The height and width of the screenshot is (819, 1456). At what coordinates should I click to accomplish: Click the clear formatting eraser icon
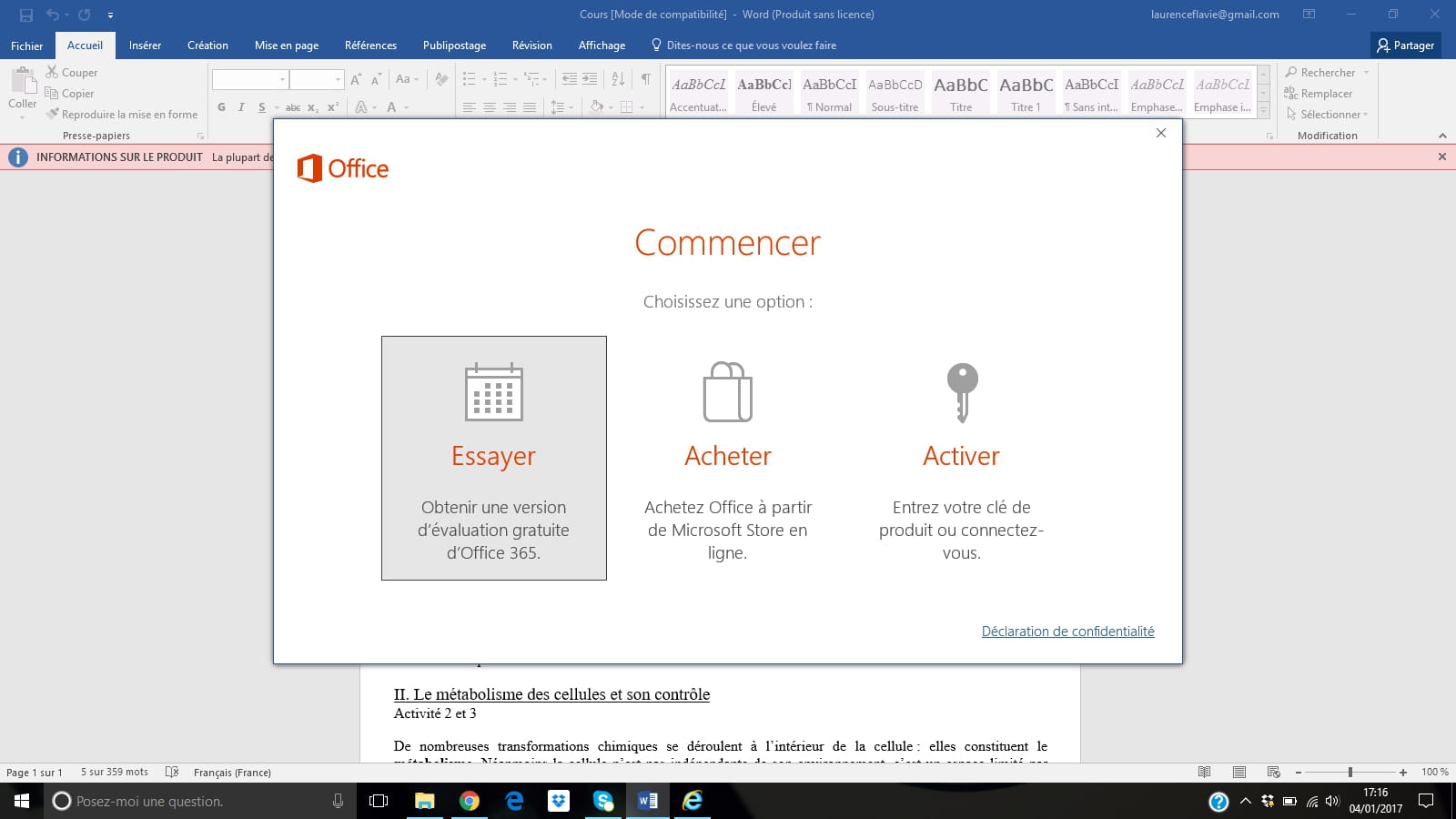pyautogui.click(x=441, y=80)
